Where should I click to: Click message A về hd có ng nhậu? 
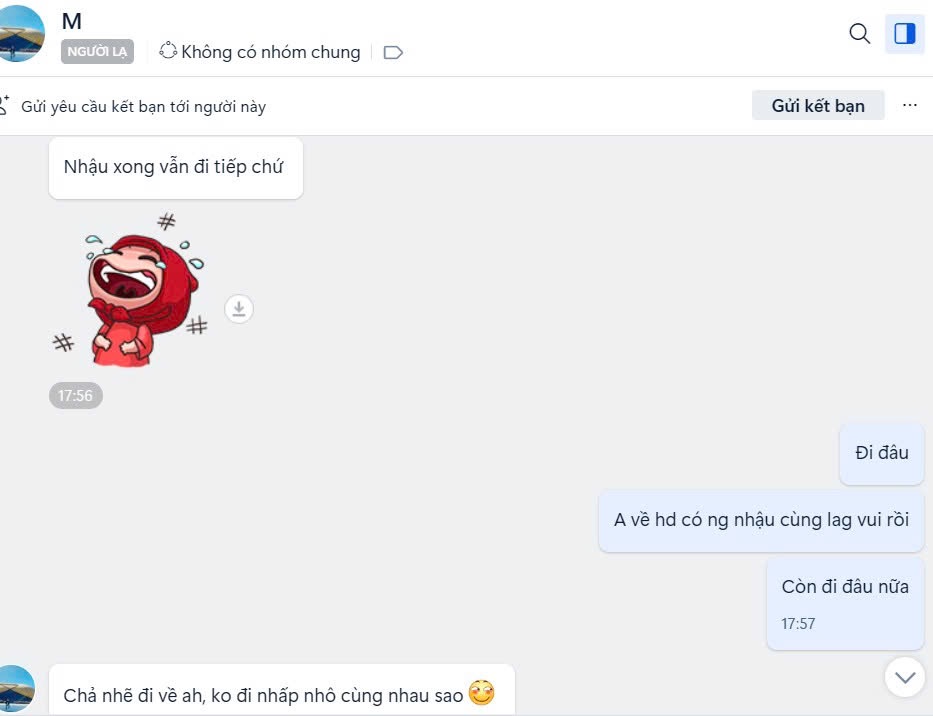[x=761, y=520]
